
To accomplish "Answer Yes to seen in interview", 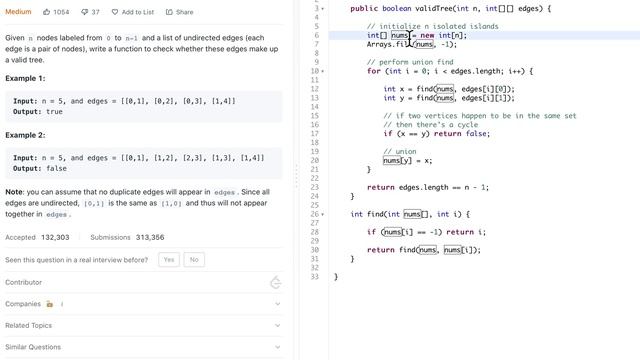I will tap(169, 260).
